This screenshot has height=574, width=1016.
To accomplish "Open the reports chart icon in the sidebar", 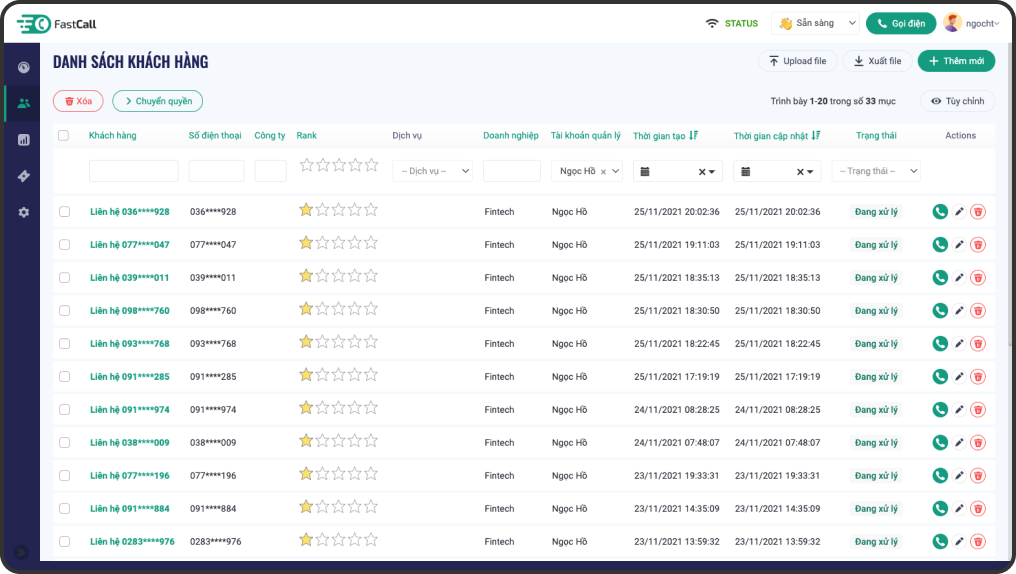I will 23,140.
